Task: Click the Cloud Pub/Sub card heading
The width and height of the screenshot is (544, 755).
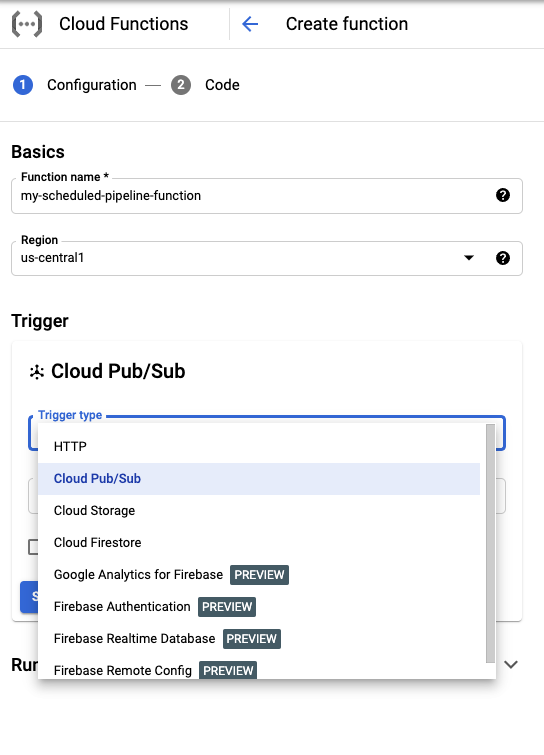Action: point(118,372)
